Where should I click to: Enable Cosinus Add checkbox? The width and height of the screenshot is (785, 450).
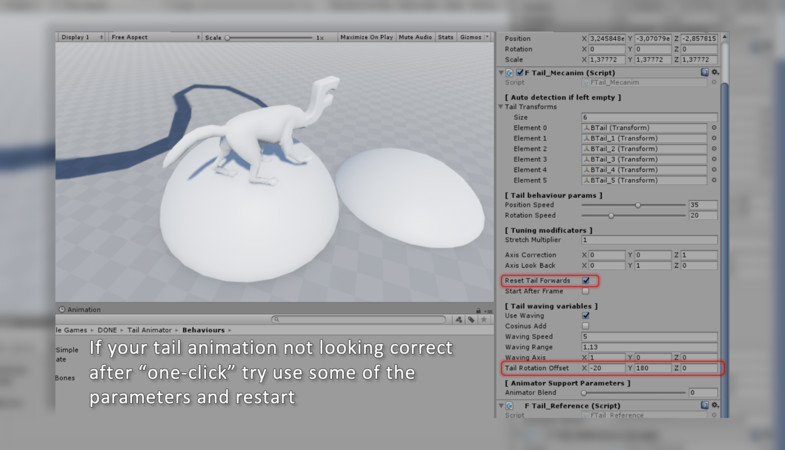tap(586, 326)
